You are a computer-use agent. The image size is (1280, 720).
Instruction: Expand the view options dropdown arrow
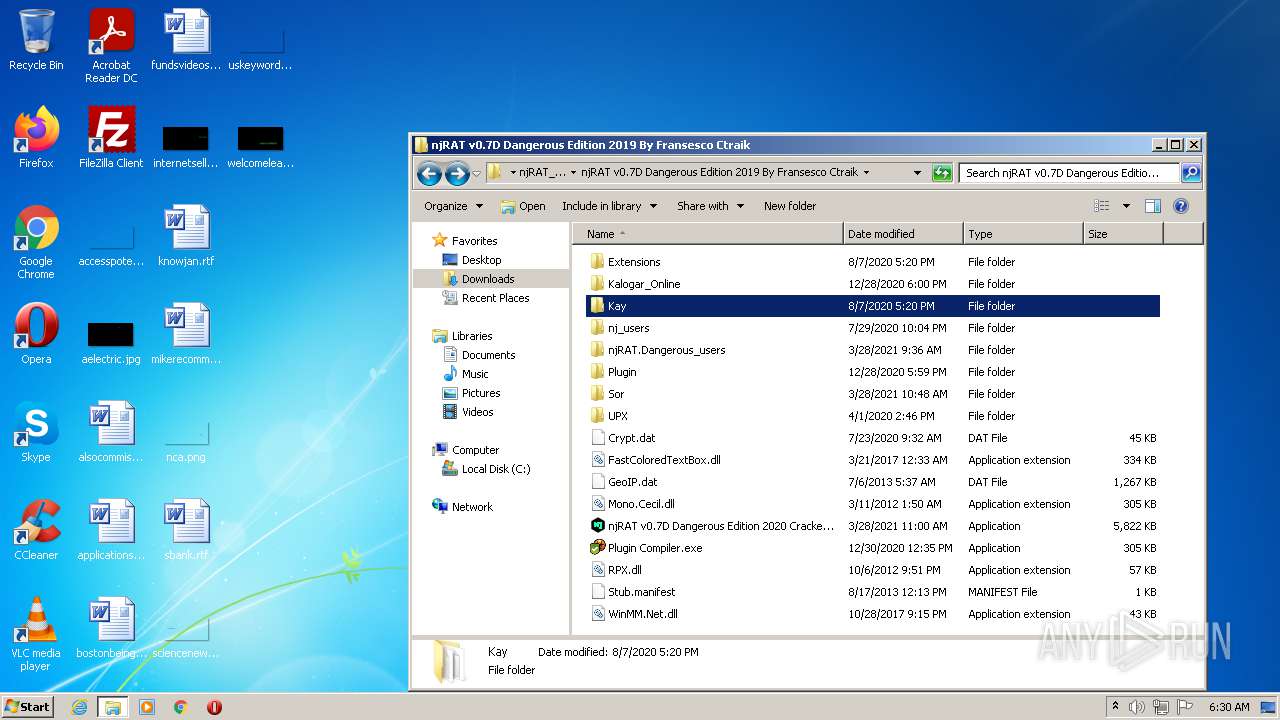(x=1126, y=206)
